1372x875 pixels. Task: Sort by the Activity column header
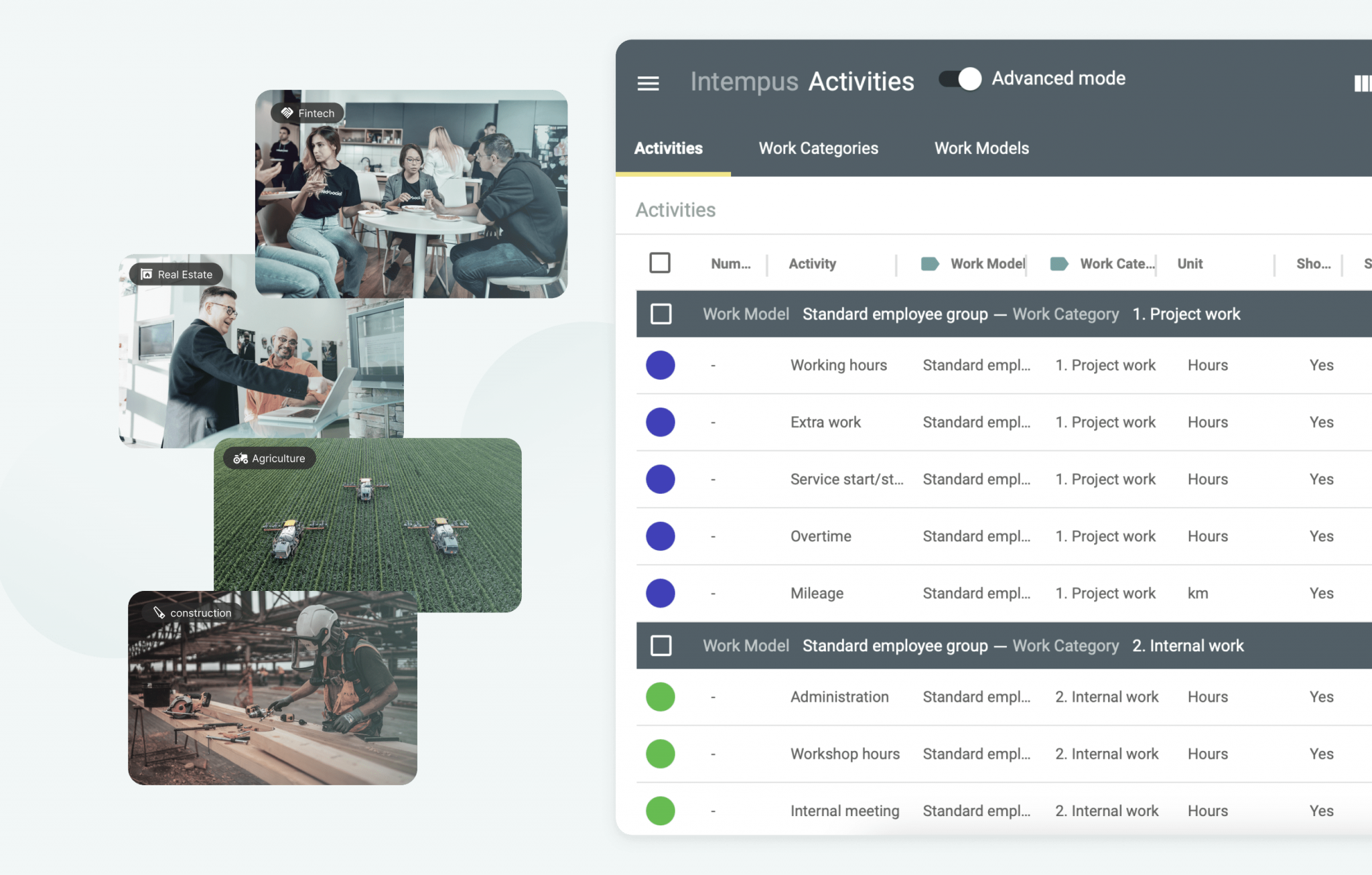(x=812, y=264)
